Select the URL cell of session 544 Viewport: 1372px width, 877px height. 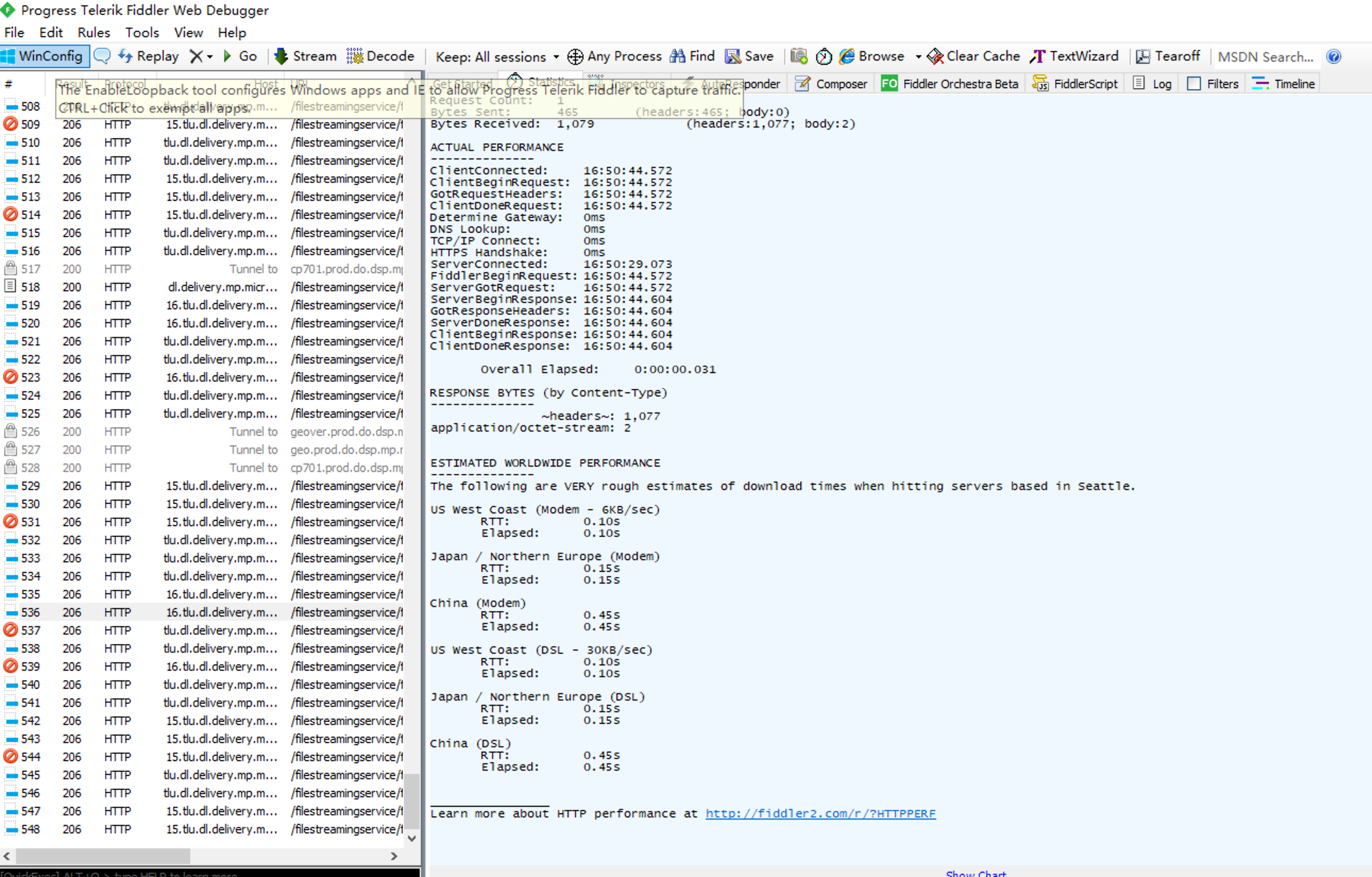pos(346,757)
